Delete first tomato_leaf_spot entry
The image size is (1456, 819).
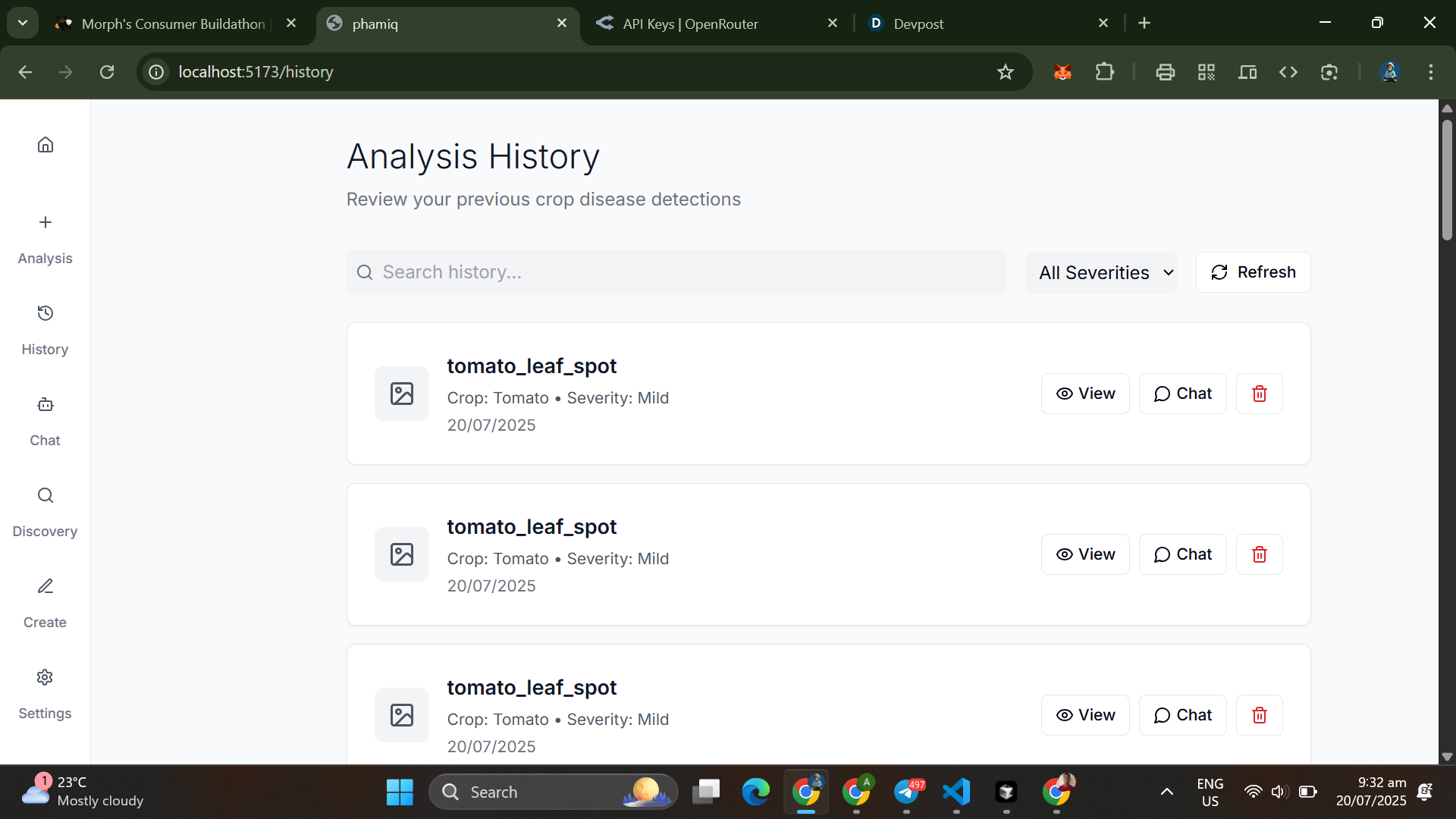pos(1259,394)
